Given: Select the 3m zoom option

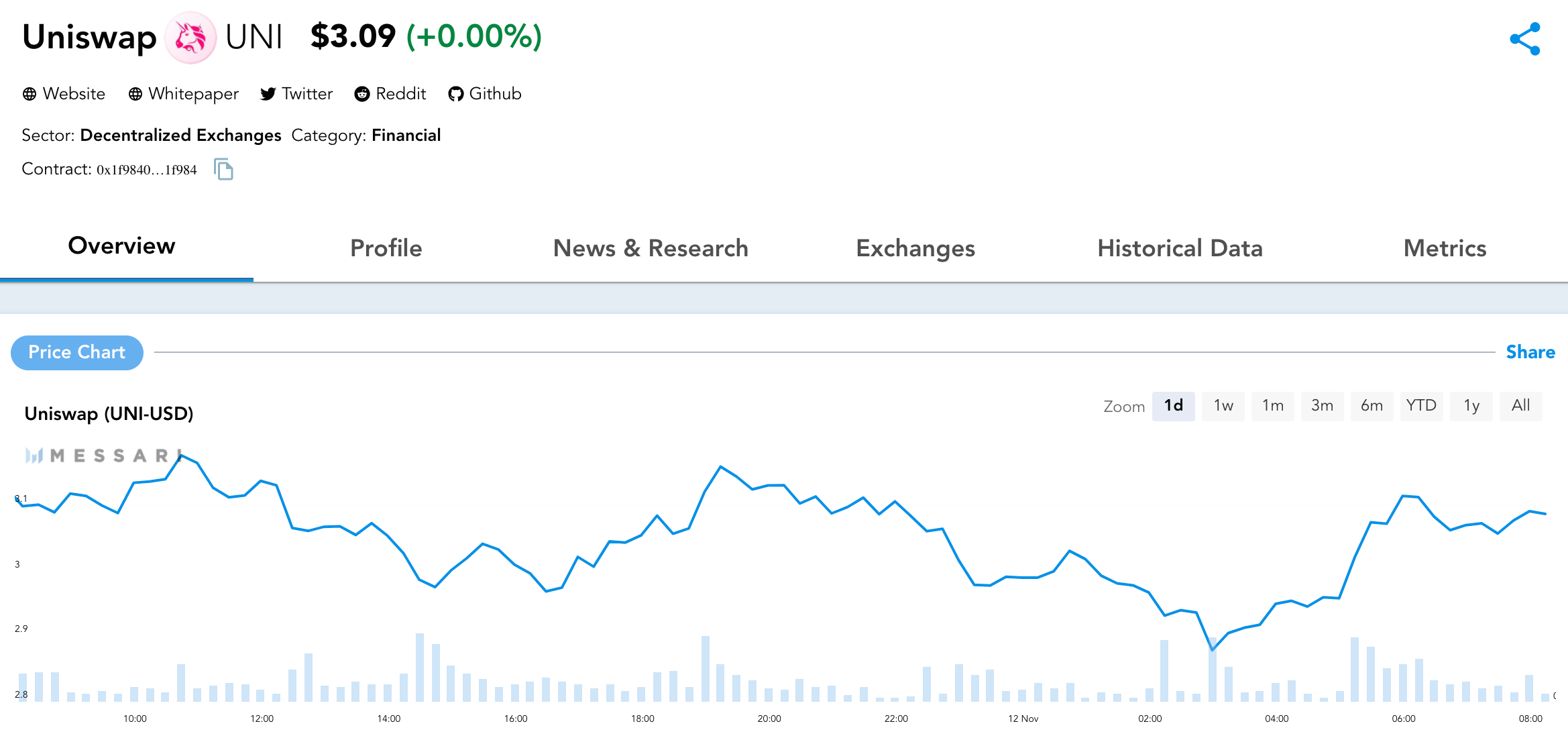Looking at the screenshot, I should pyautogui.click(x=1322, y=406).
